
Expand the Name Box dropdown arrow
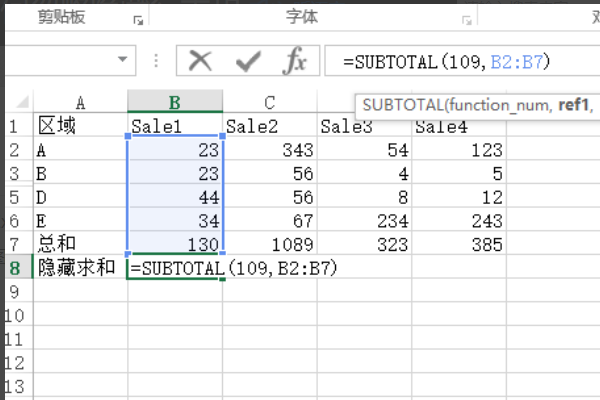pyautogui.click(x=123, y=60)
